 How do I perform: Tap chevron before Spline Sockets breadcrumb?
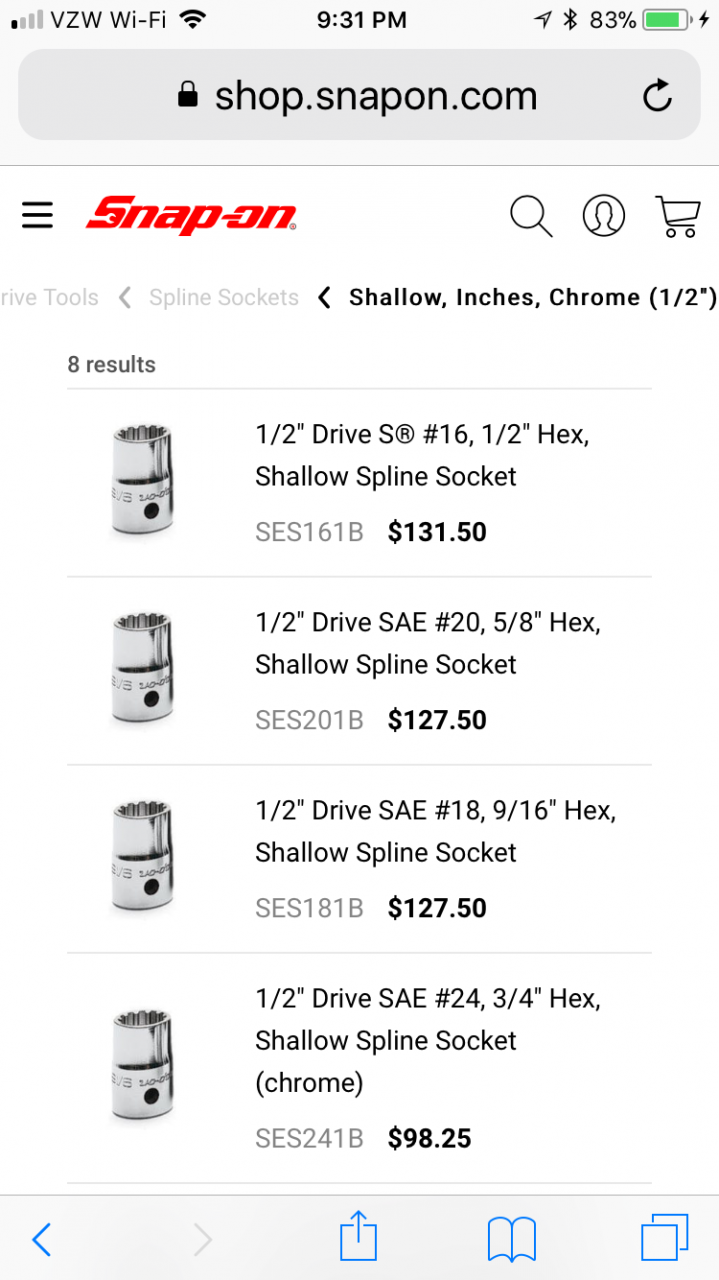[x=125, y=297]
